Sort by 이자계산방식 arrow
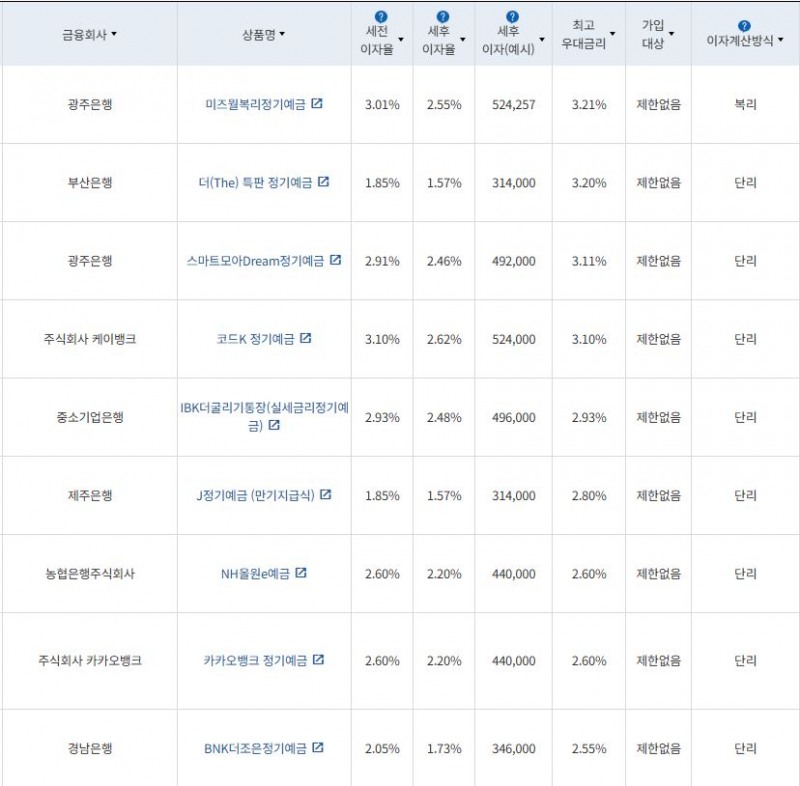This screenshot has height=786, width=800. pos(781,40)
